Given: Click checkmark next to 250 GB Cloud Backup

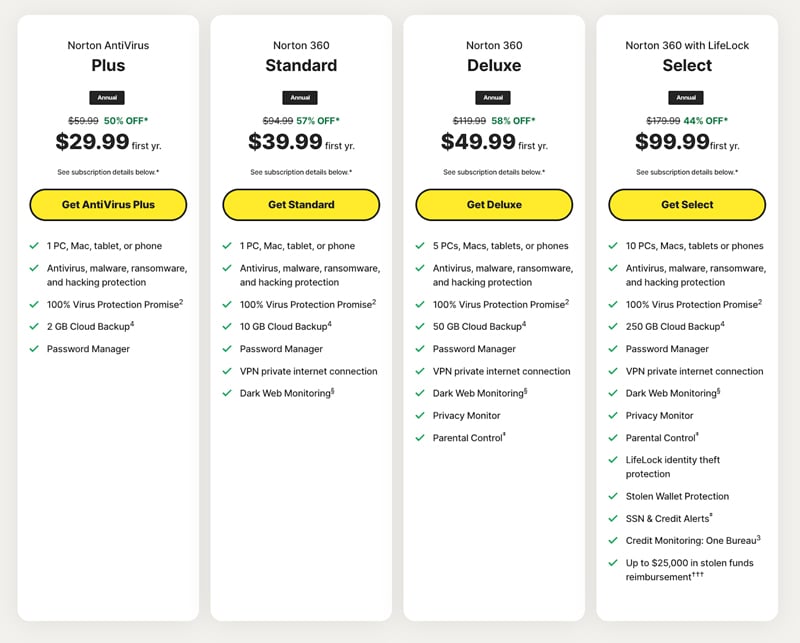Looking at the screenshot, I should 613,327.
